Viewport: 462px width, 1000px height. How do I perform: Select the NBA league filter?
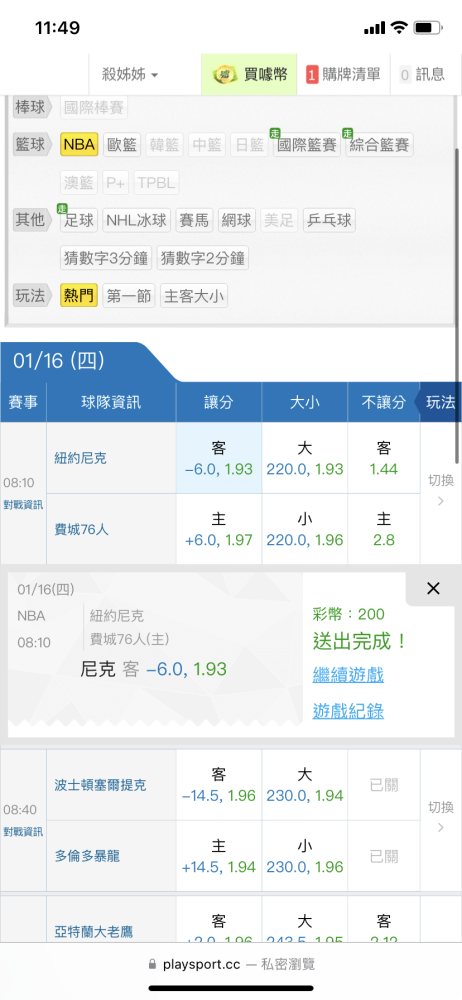click(x=79, y=145)
